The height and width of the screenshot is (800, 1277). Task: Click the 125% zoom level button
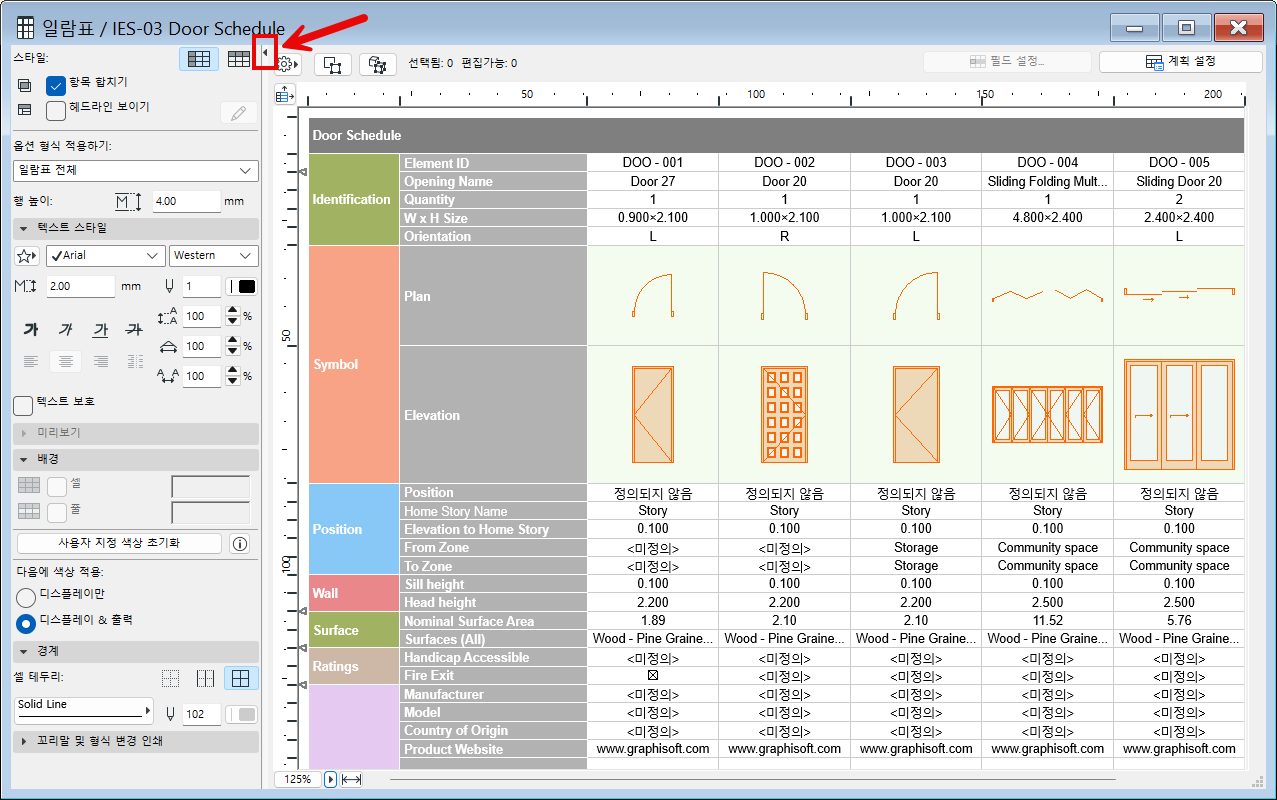(298, 780)
